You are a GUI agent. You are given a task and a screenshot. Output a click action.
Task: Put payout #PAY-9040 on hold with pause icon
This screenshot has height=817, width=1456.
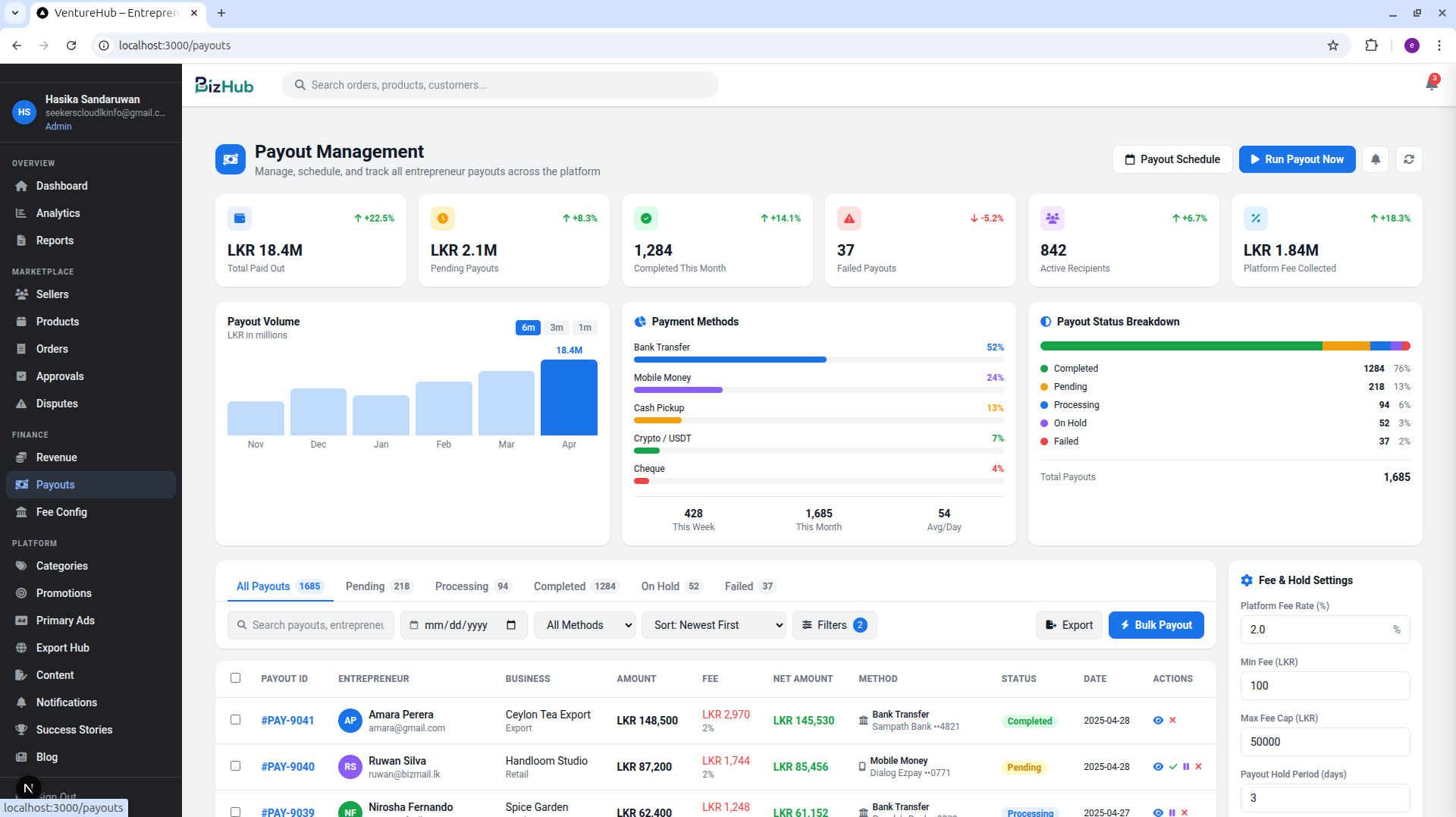point(1186,767)
